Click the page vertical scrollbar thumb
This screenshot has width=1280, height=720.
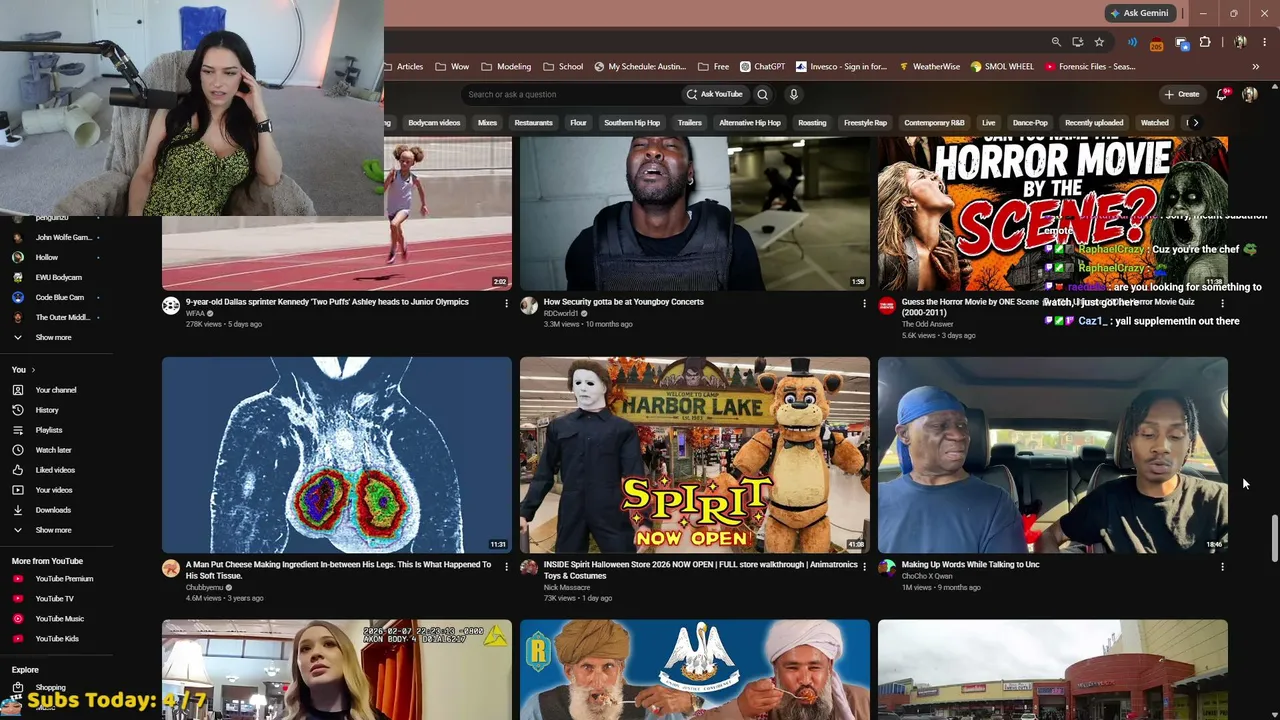[x=1274, y=539]
